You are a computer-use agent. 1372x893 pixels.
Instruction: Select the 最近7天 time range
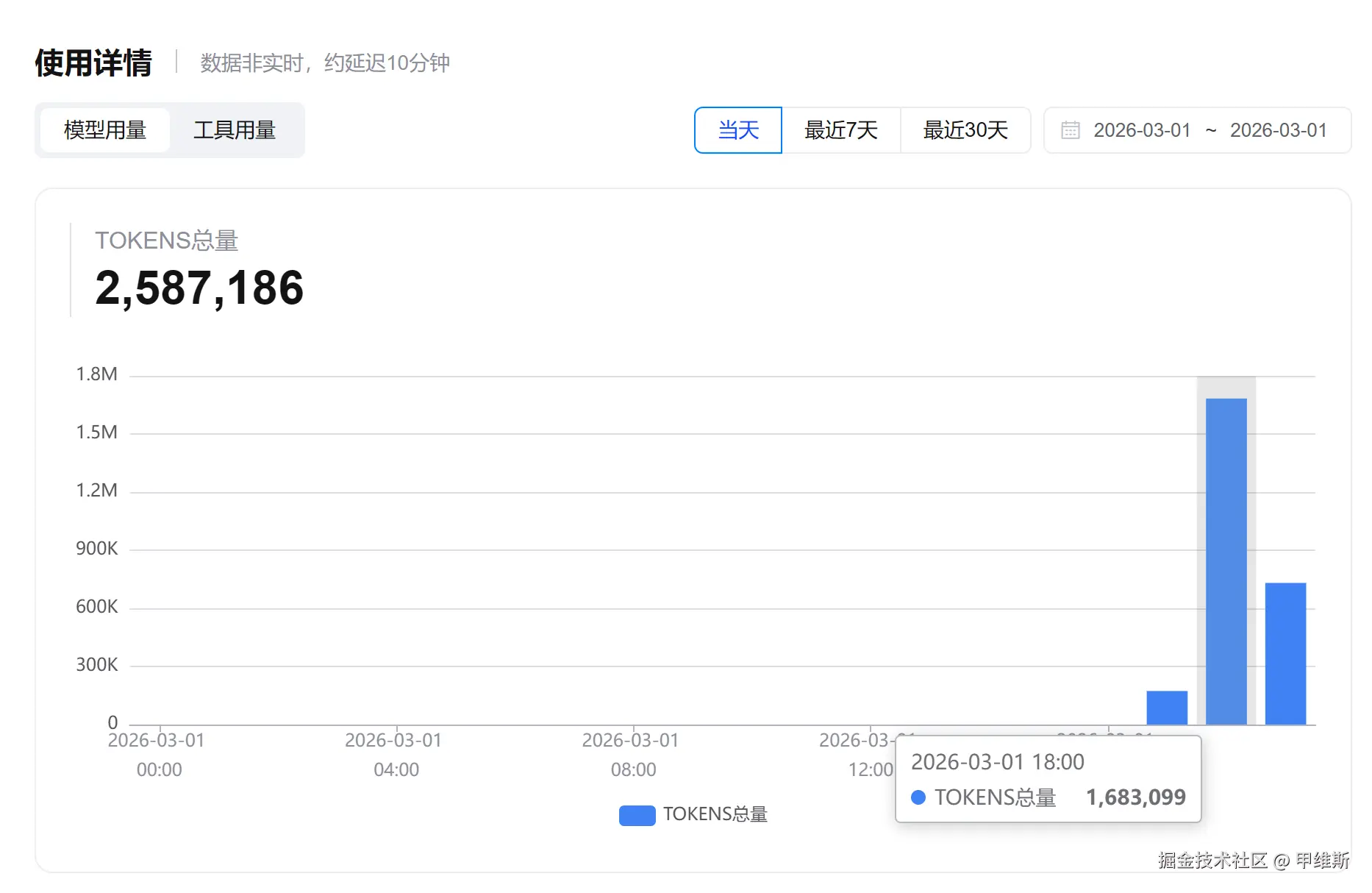[841, 130]
